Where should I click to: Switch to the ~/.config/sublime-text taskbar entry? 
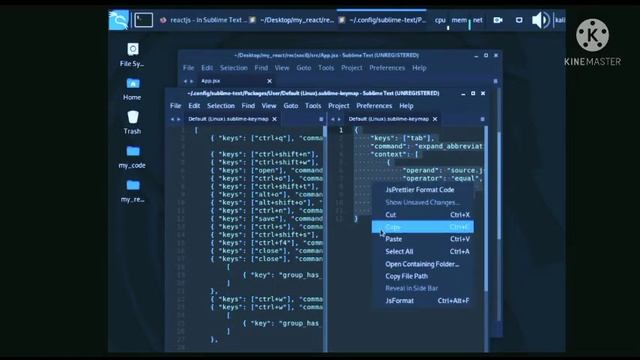click(382, 20)
